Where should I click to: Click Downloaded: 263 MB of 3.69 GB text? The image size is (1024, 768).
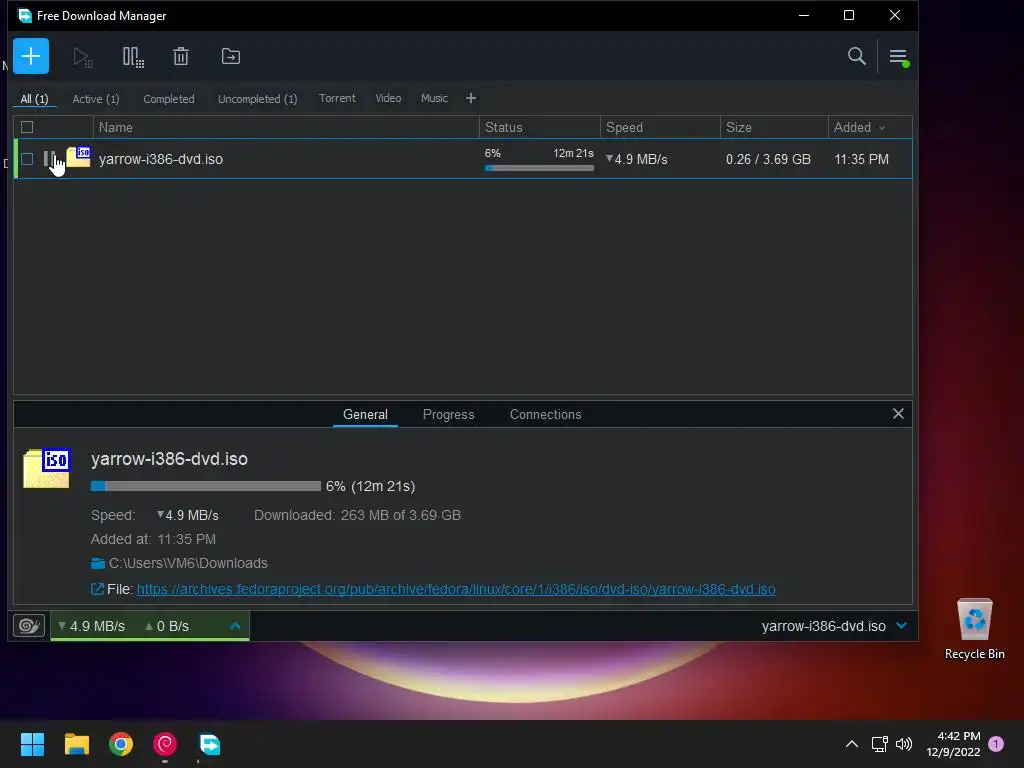pyautogui.click(x=357, y=515)
